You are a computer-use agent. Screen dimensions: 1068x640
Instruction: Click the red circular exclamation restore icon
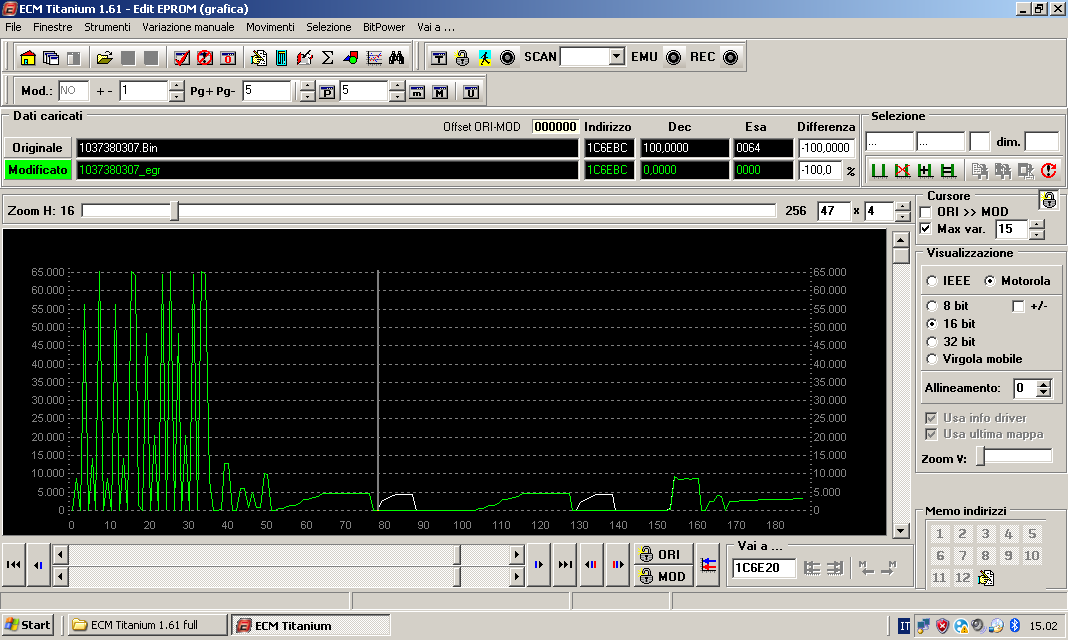(1048, 170)
